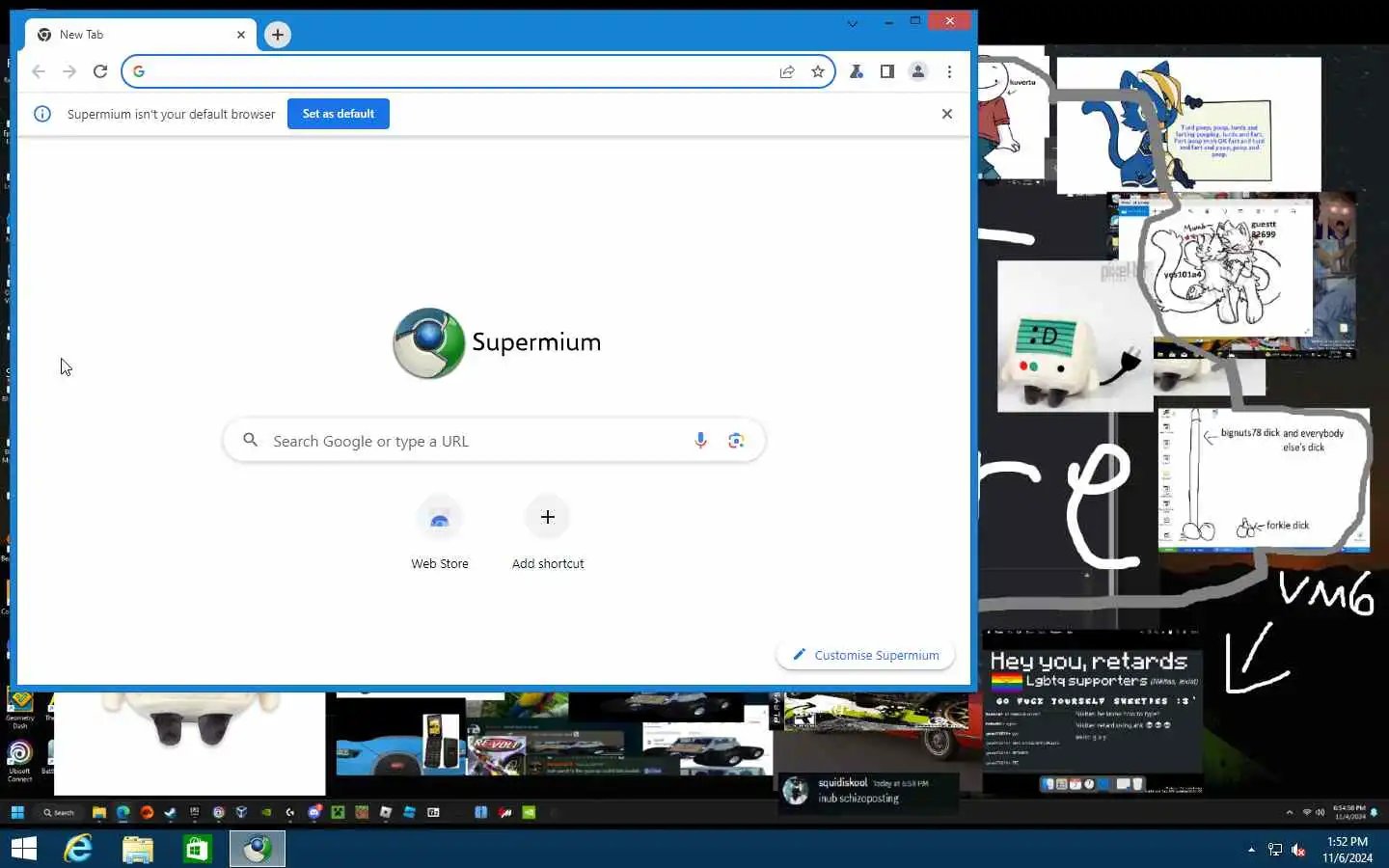Show hidden system tray icons
The image size is (1389, 868).
[1252, 850]
